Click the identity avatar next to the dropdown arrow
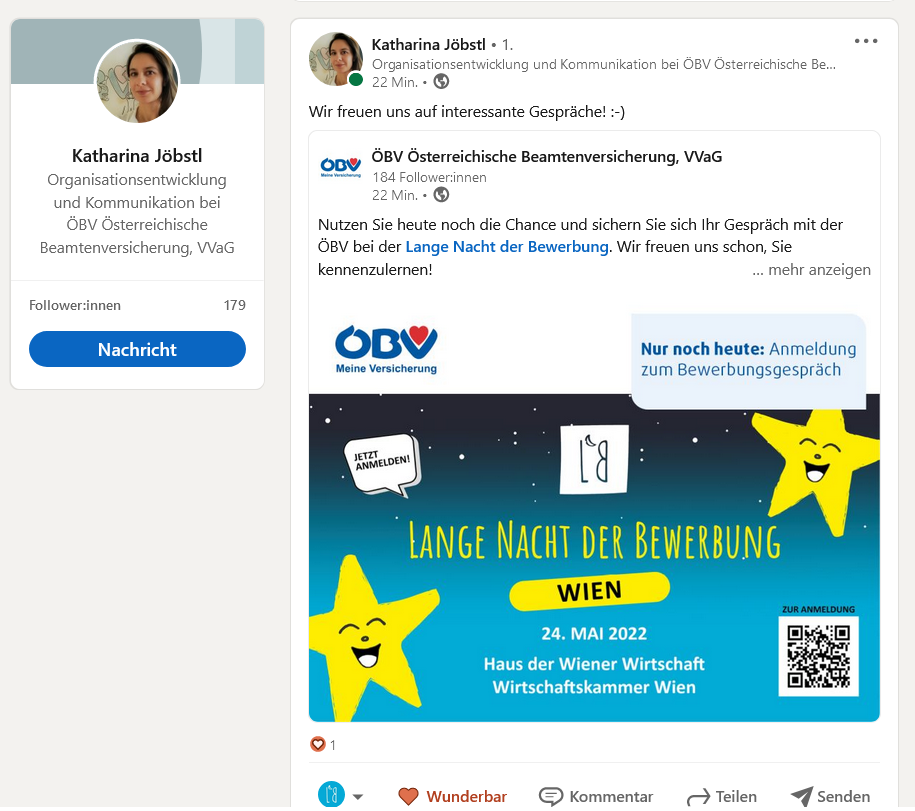Screen dimensions: 915x811 click(331, 795)
